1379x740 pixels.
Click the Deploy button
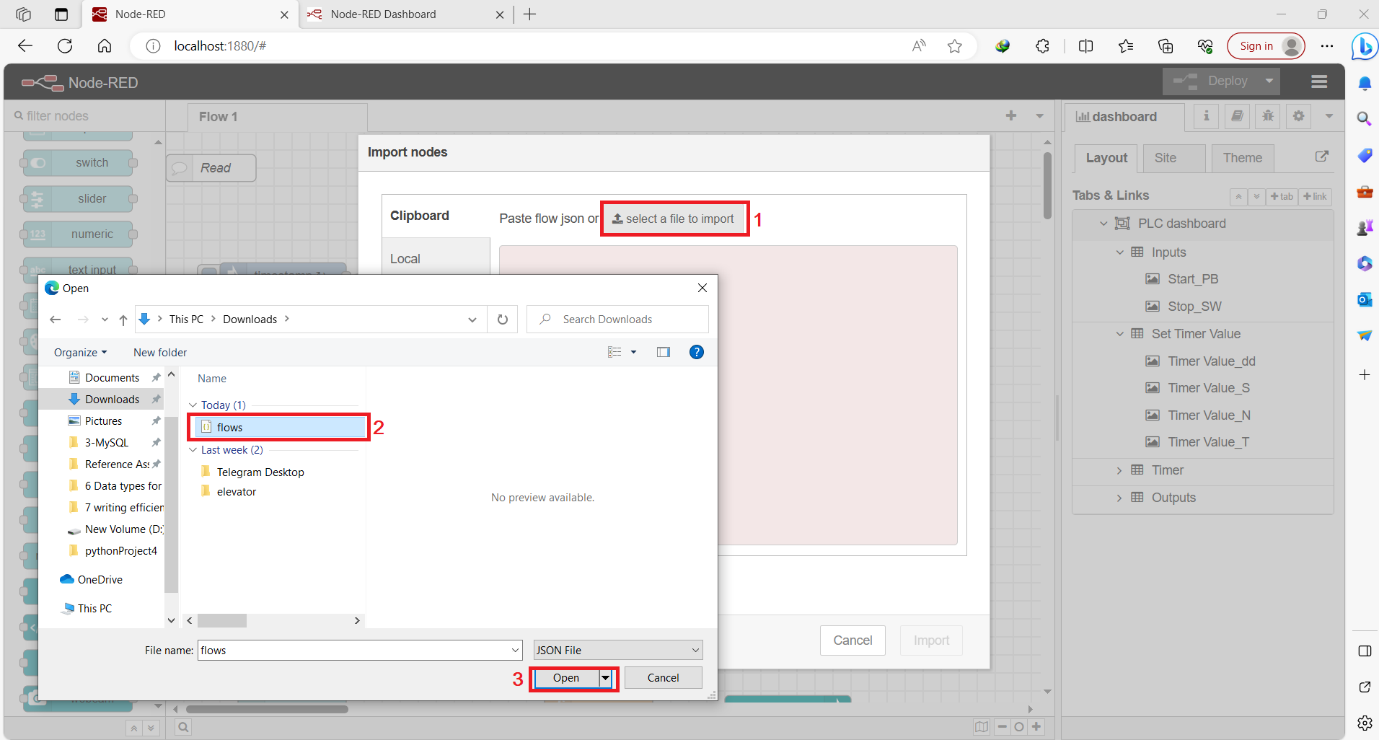coord(1212,81)
